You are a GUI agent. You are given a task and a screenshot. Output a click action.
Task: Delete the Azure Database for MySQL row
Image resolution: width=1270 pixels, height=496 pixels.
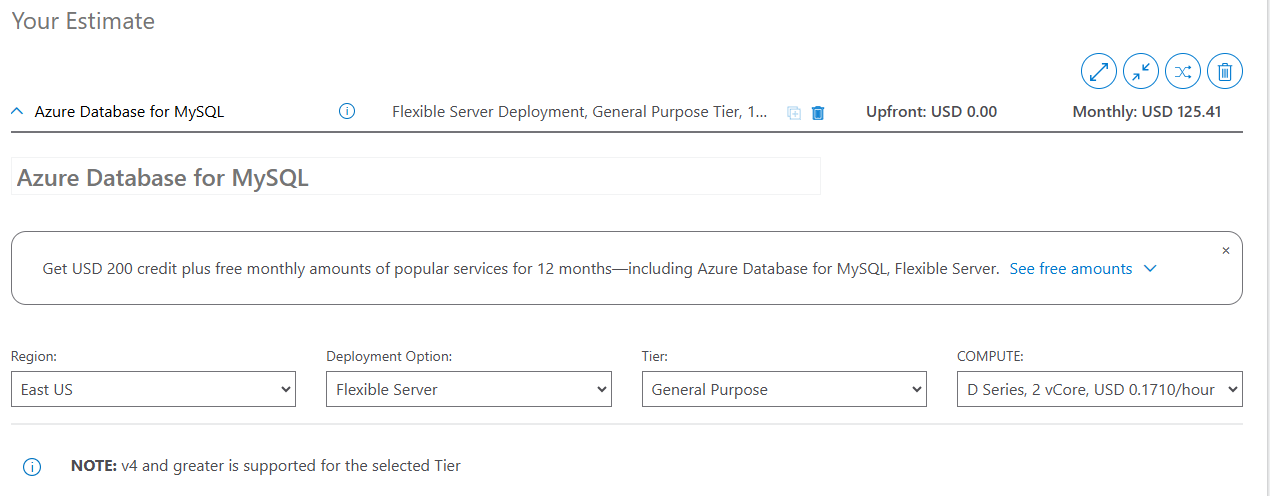point(818,113)
